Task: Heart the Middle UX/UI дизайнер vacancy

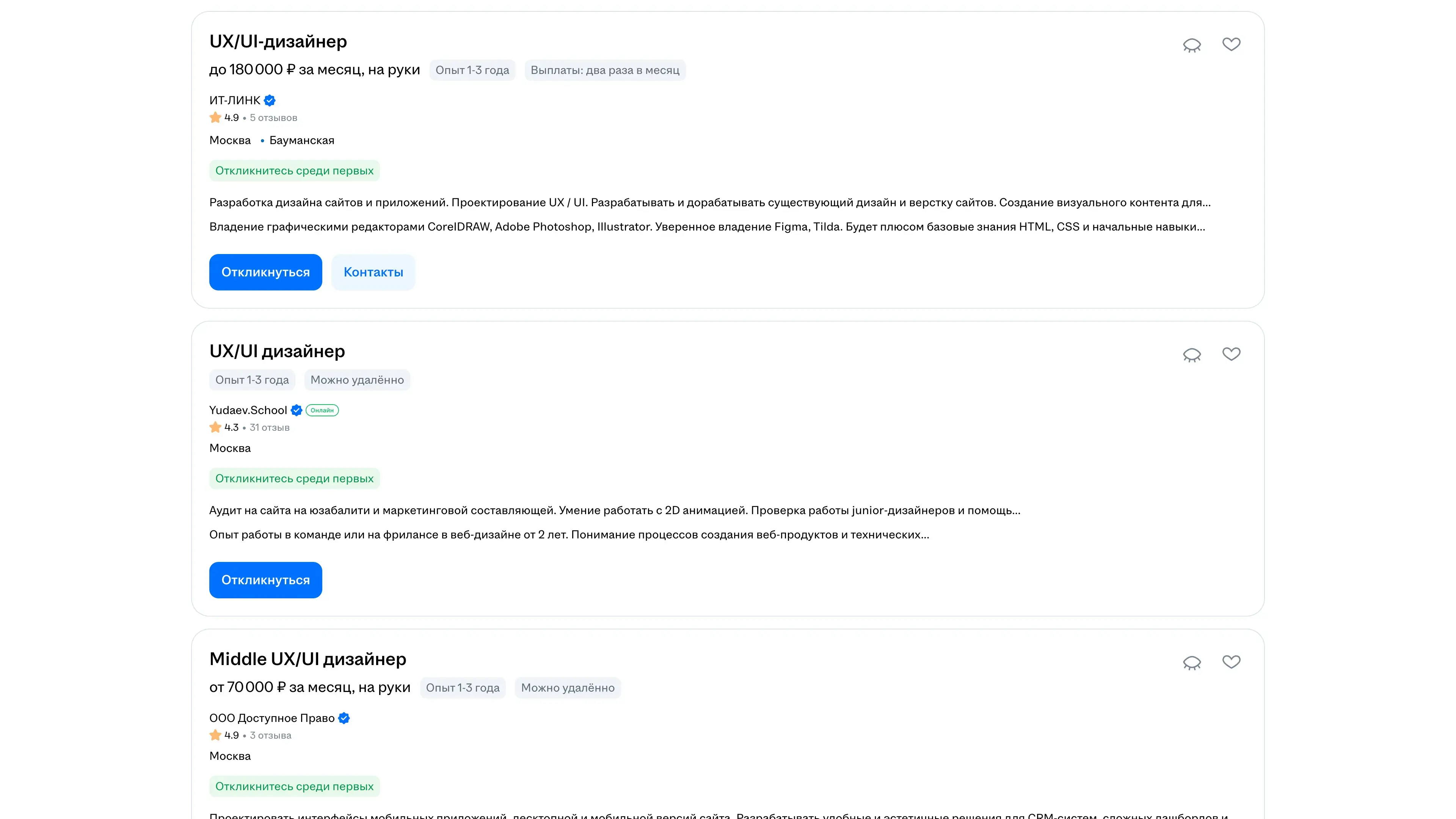Action: click(1231, 662)
